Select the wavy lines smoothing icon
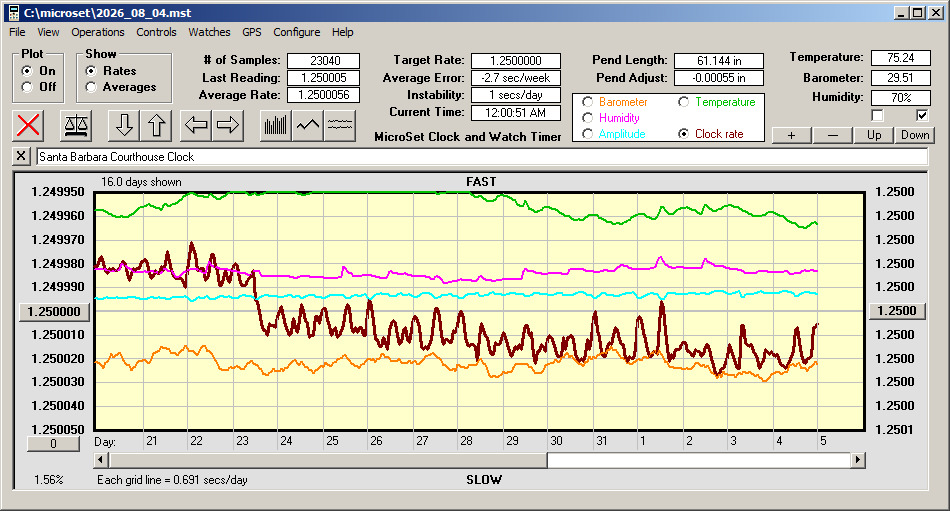This screenshot has height=511, width=950. (340, 125)
